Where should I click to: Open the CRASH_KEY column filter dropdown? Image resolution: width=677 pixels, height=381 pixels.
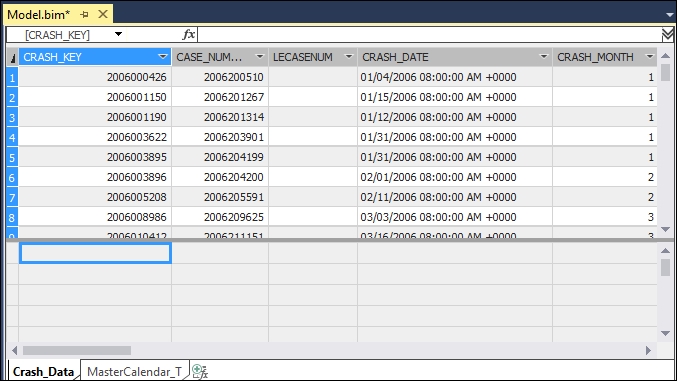(162, 57)
